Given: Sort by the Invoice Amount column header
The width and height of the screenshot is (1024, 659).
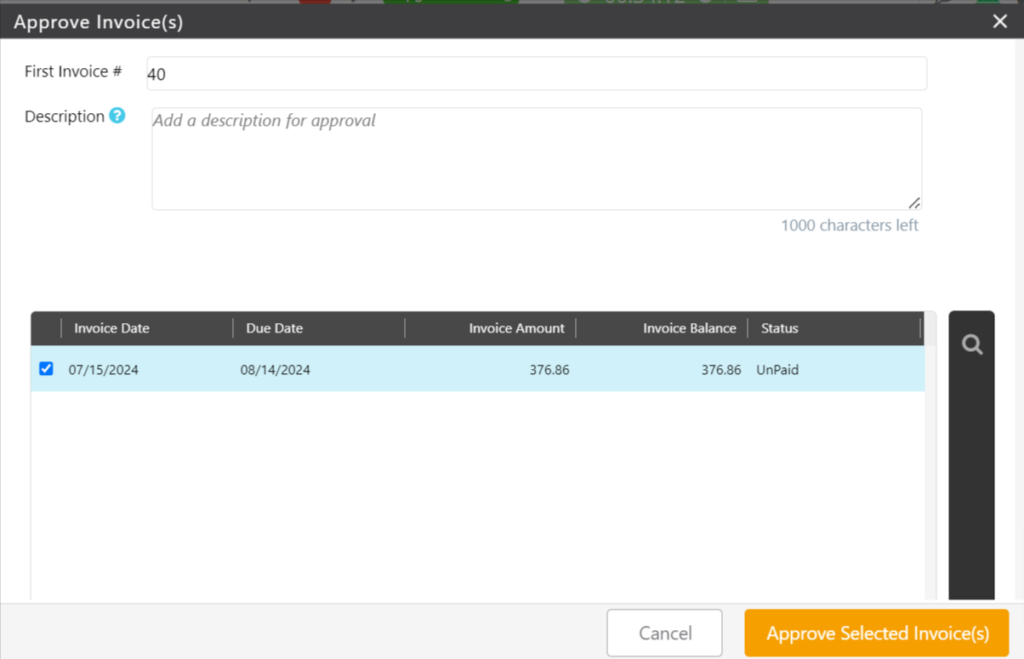Looking at the screenshot, I should (x=515, y=328).
